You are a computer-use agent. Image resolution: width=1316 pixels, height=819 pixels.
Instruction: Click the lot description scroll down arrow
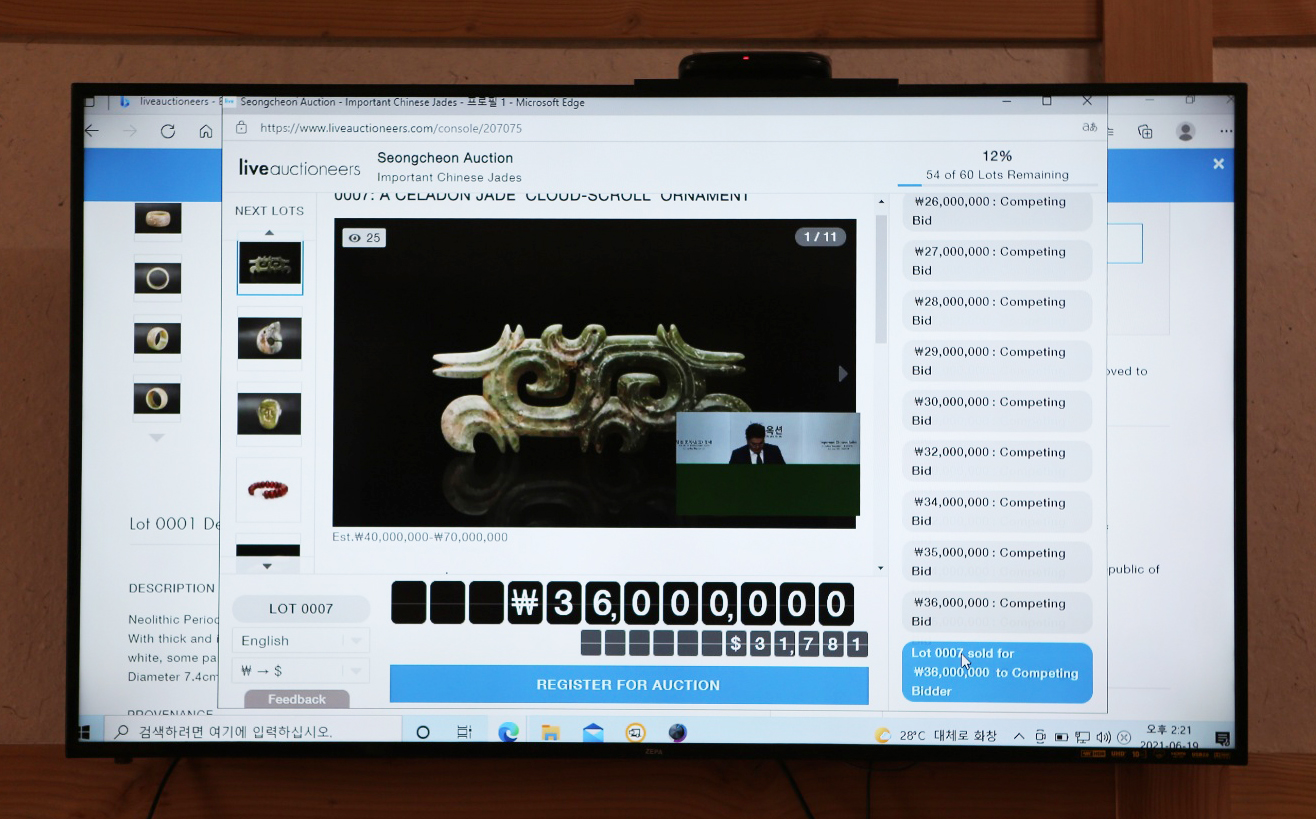pos(881,568)
